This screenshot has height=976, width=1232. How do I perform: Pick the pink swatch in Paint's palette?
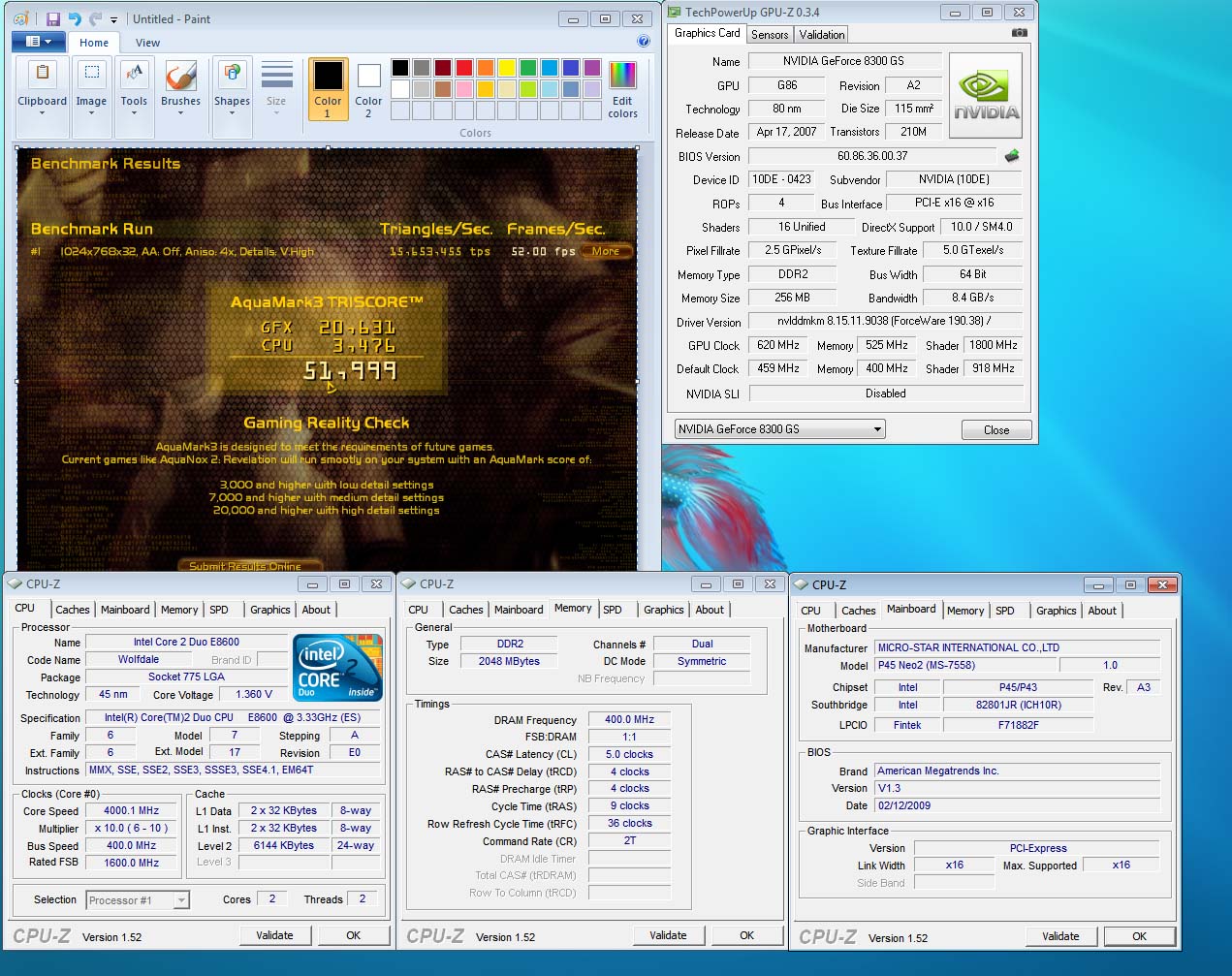click(464, 89)
